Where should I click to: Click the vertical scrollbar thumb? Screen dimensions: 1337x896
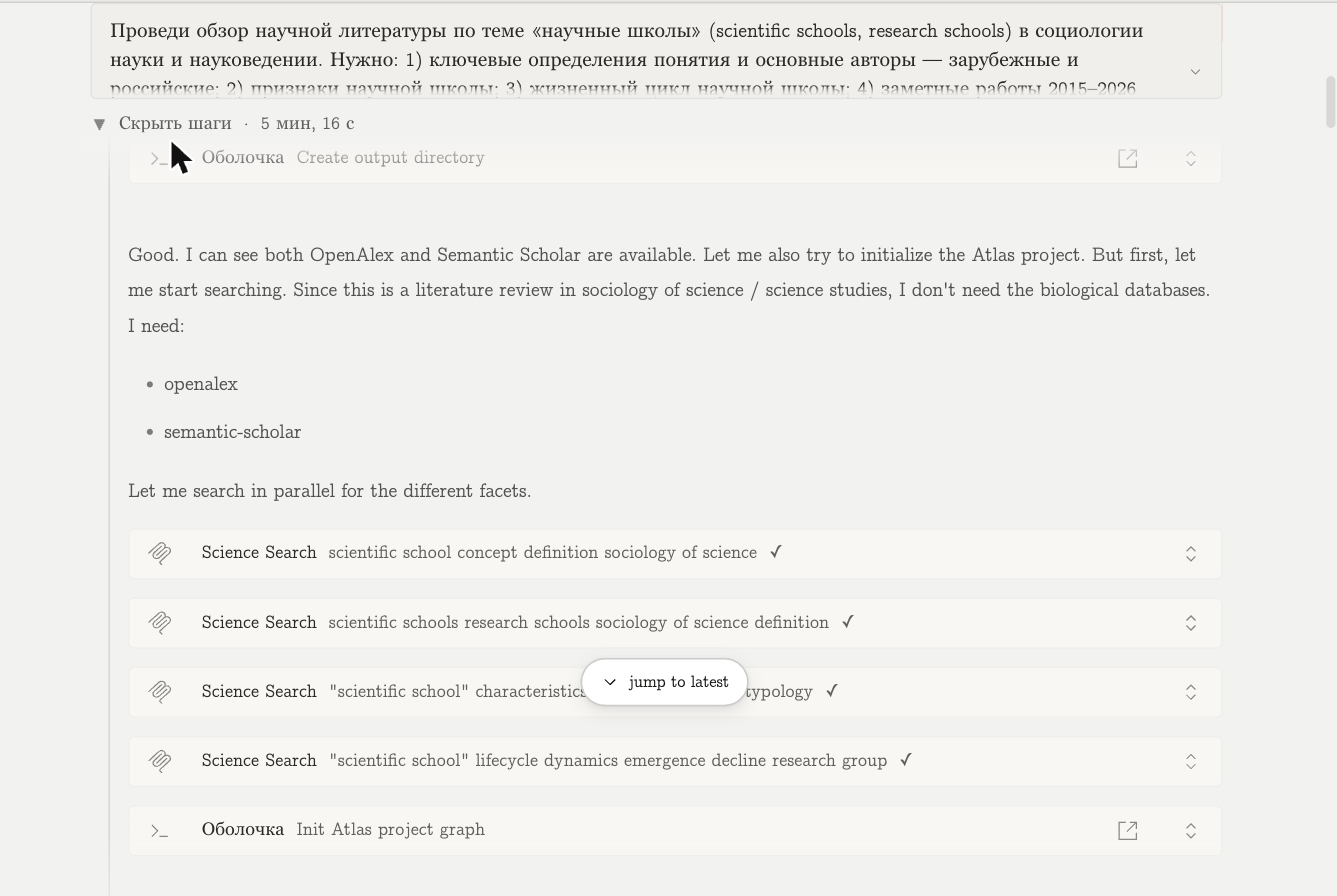[1330, 102]
